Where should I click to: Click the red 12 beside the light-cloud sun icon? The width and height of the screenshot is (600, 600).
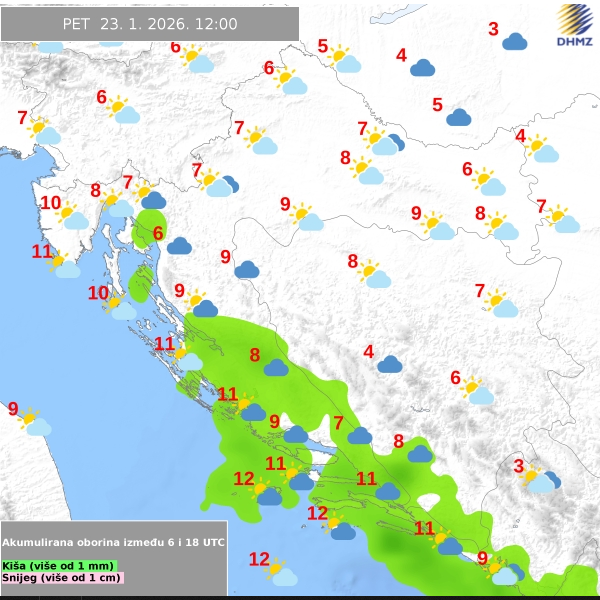click(259, 560)
